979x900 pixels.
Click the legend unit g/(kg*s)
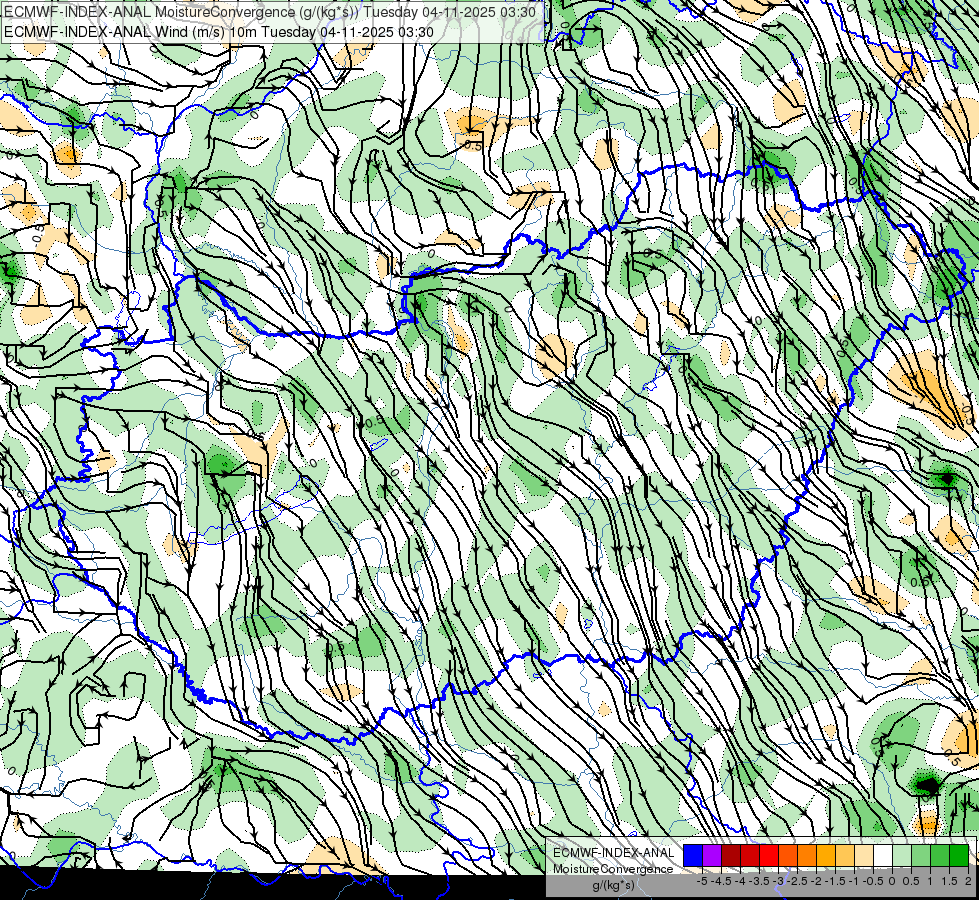tap(614, 885)
